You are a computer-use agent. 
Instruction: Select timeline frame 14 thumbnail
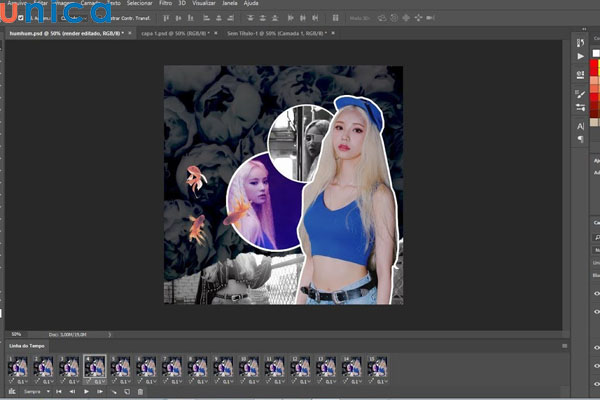coord(351,366)
